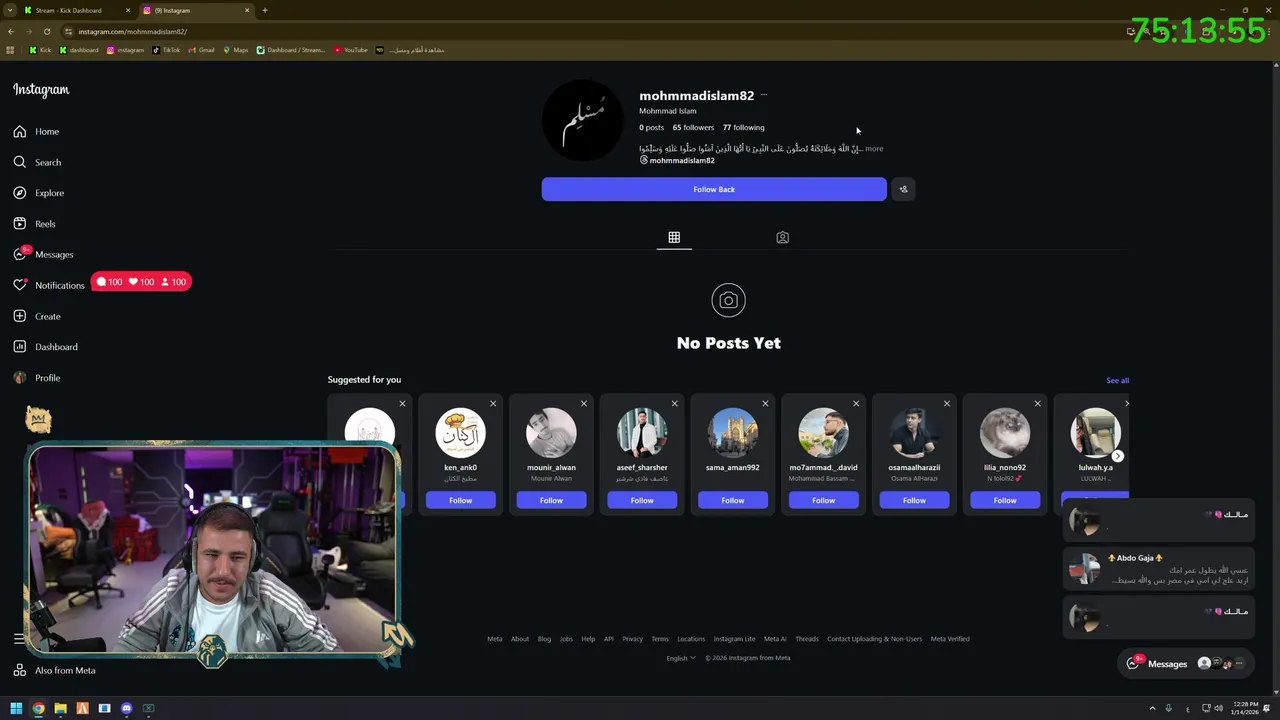This screenshot has height=720, width=1280.
Task: Click the address bar URL
Action: click(133, 31)
